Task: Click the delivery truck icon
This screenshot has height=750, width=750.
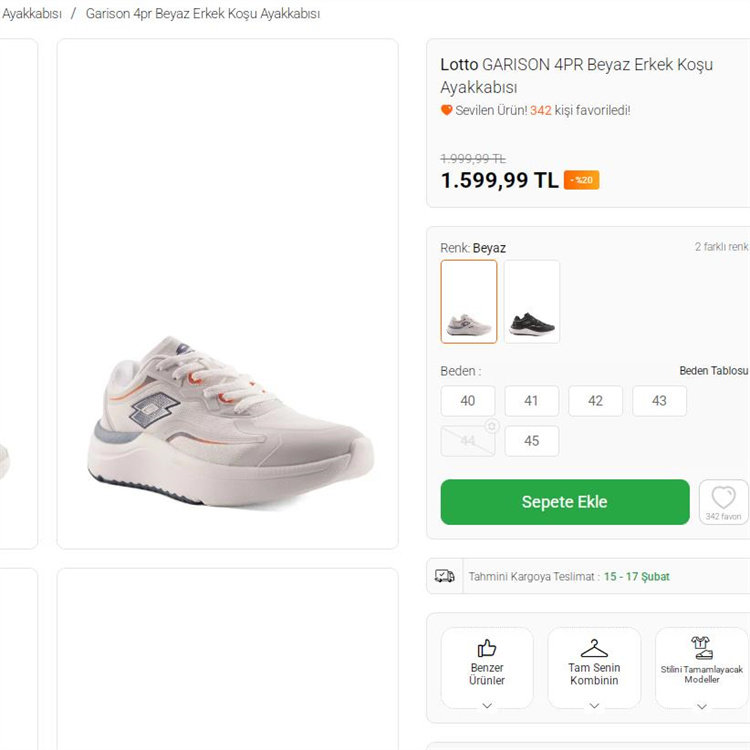Action: click(445, 576)
